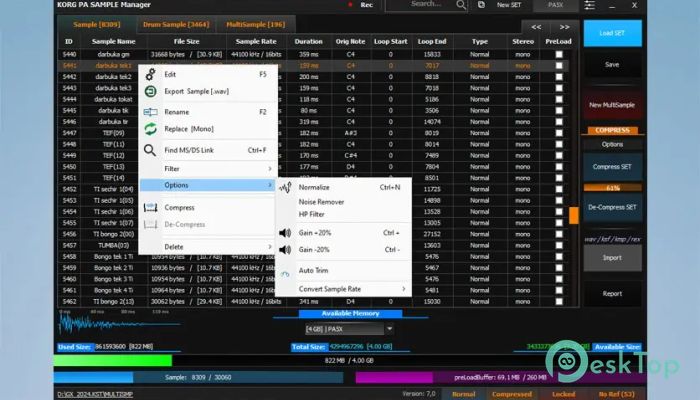Screen dimensions: 700x400
Task: Click the New SET copy icon
Action: tap(481, 5)
